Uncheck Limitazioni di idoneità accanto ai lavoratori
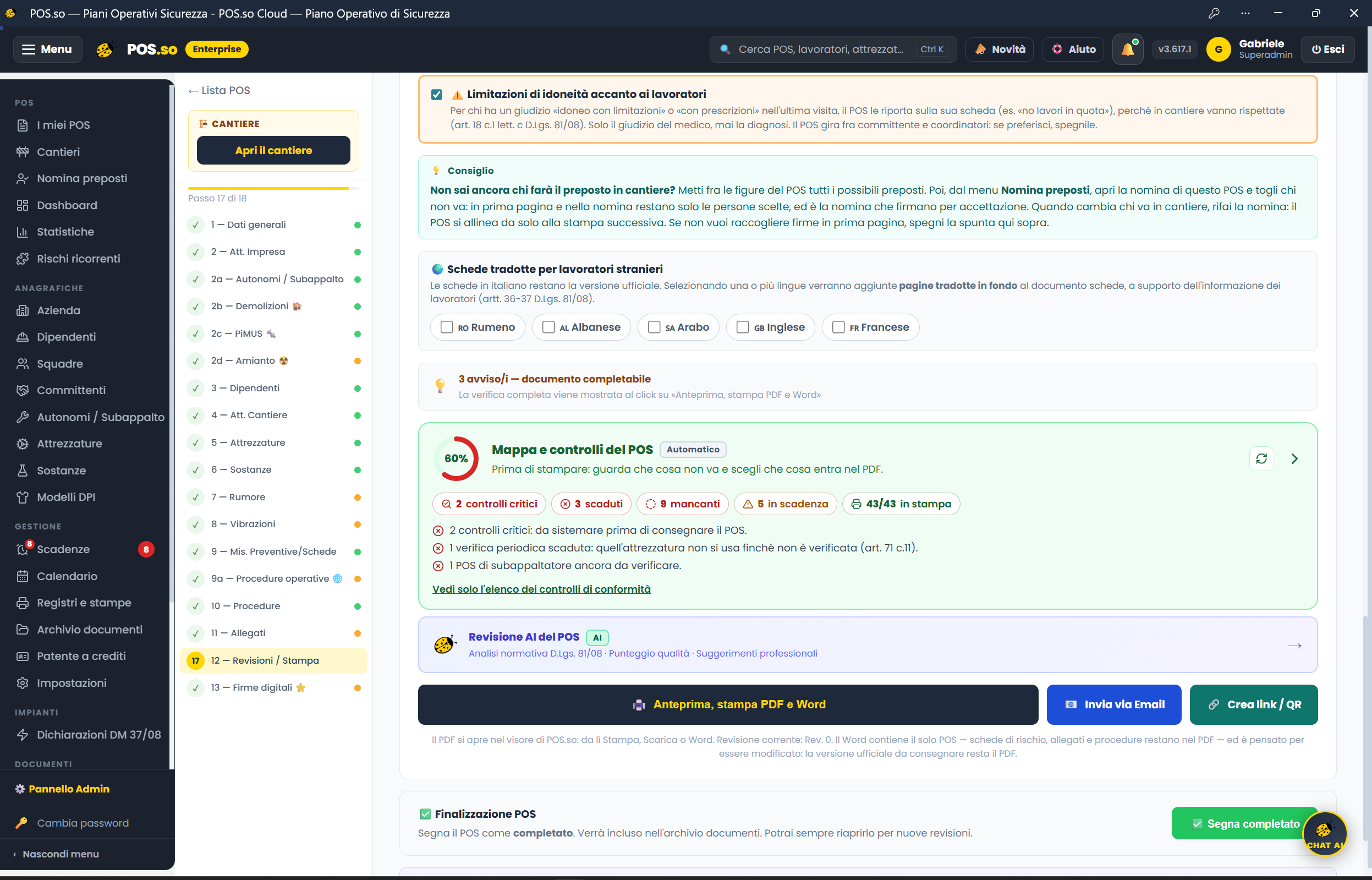This screenshot has width=1372, height=880. coord(436,94)
